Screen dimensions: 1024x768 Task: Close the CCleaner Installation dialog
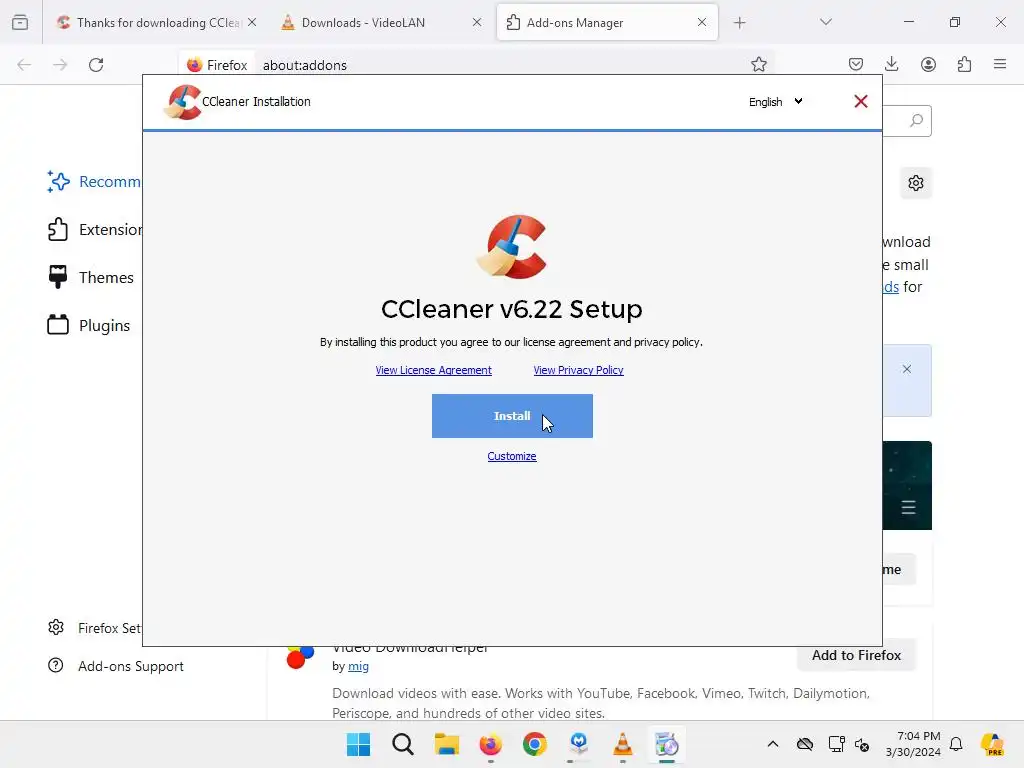[x=861, y=101]
